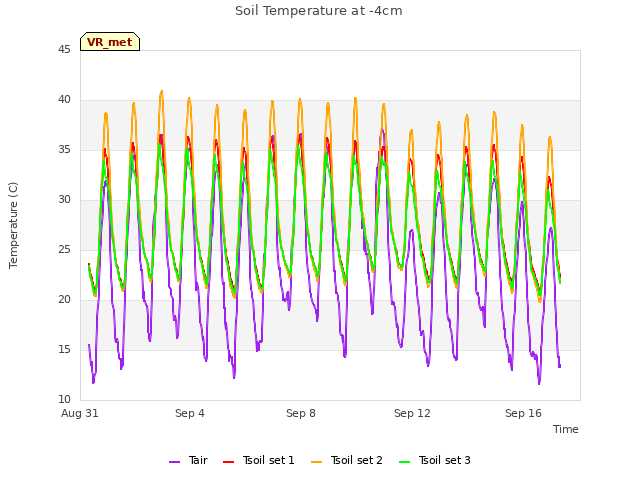The width and height of the screenshot is (640, 480).
Task: Click the Time x-axis title
Action: pos(566,429)
